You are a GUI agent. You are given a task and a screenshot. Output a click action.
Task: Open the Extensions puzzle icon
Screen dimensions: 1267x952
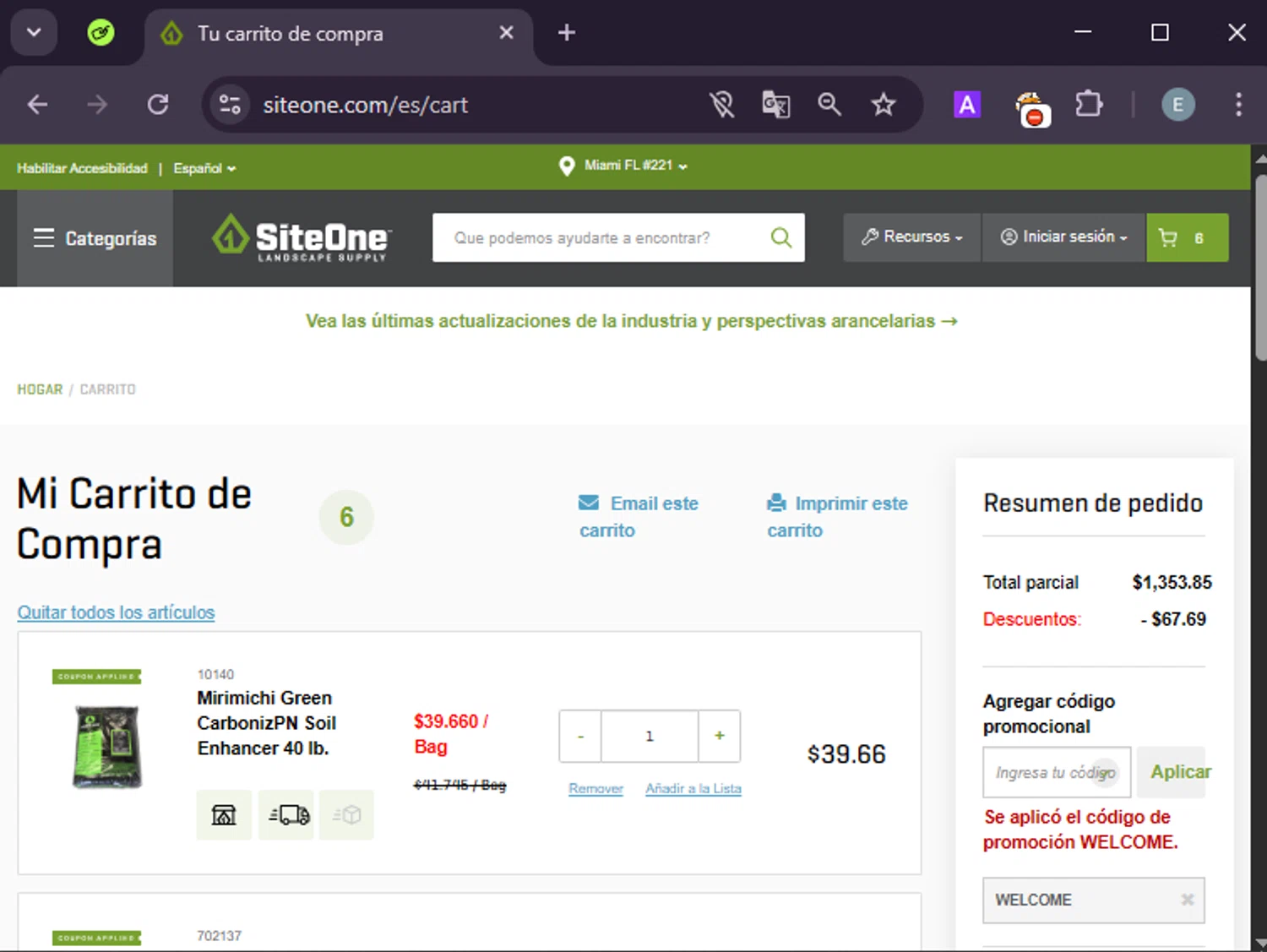[1089, 105]
